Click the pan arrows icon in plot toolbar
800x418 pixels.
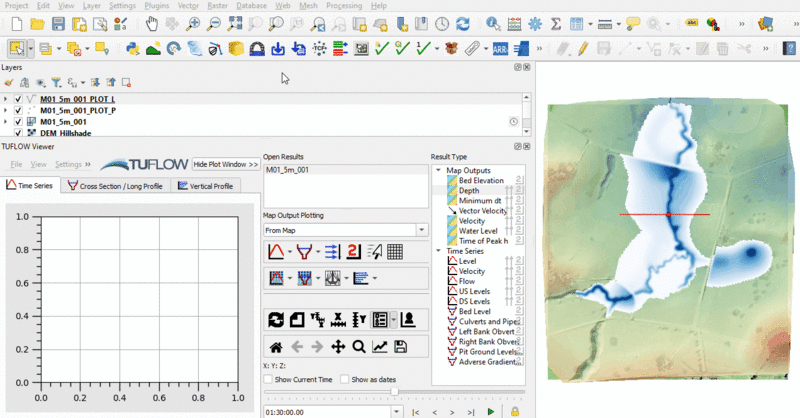pyautogui.click(x=338, y=347)
